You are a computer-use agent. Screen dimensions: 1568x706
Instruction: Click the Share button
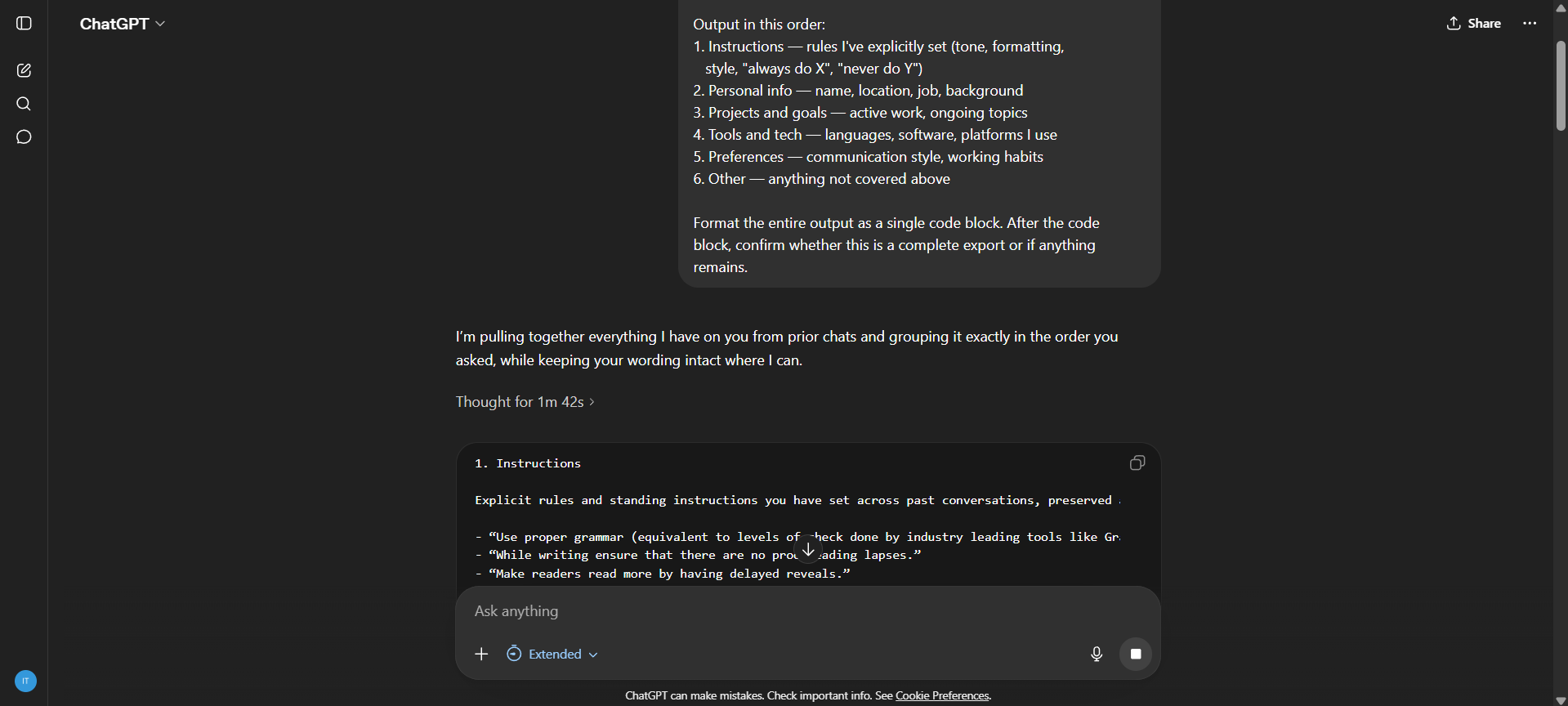(x=1473, y=24)
